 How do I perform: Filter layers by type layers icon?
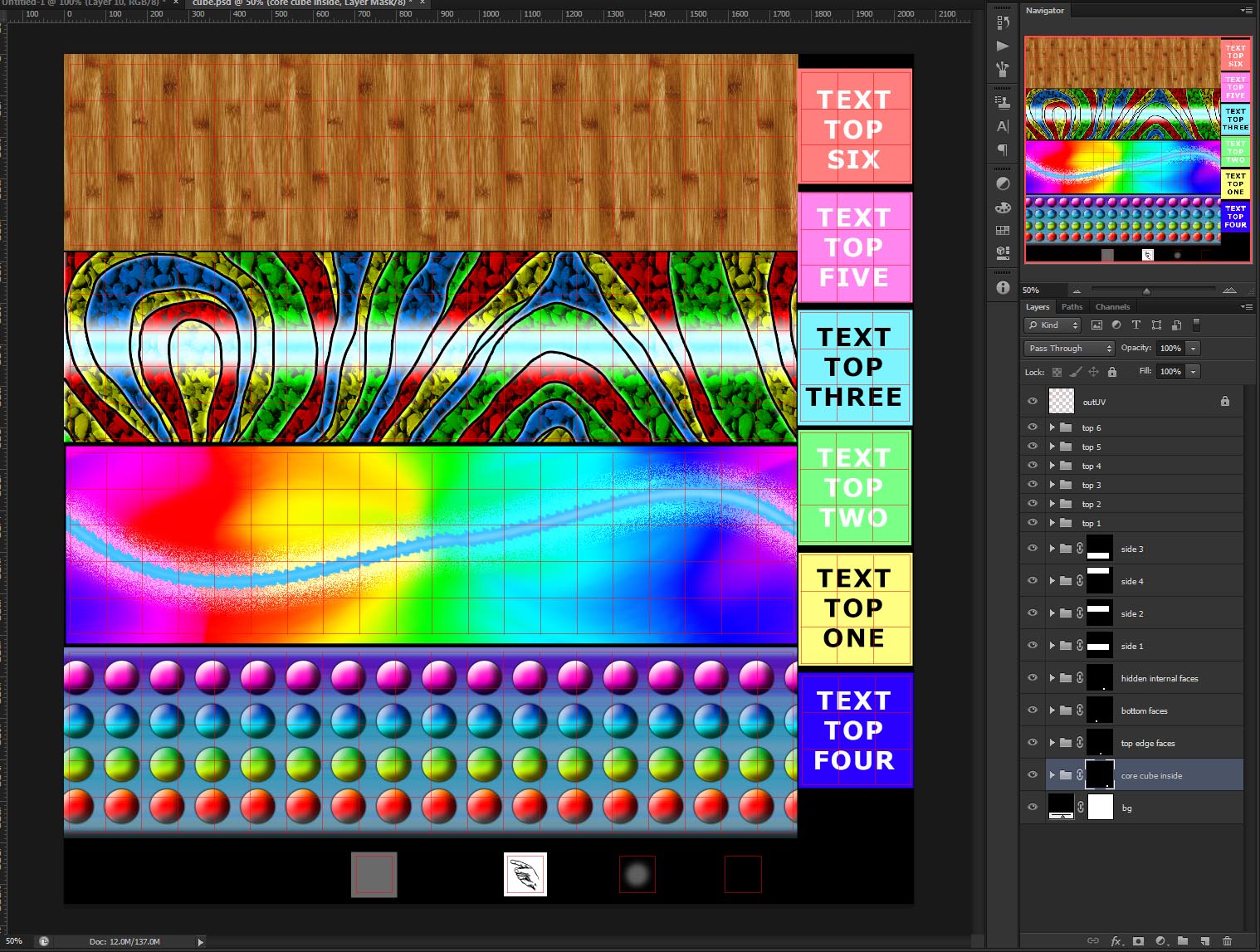click(1136, 325)
